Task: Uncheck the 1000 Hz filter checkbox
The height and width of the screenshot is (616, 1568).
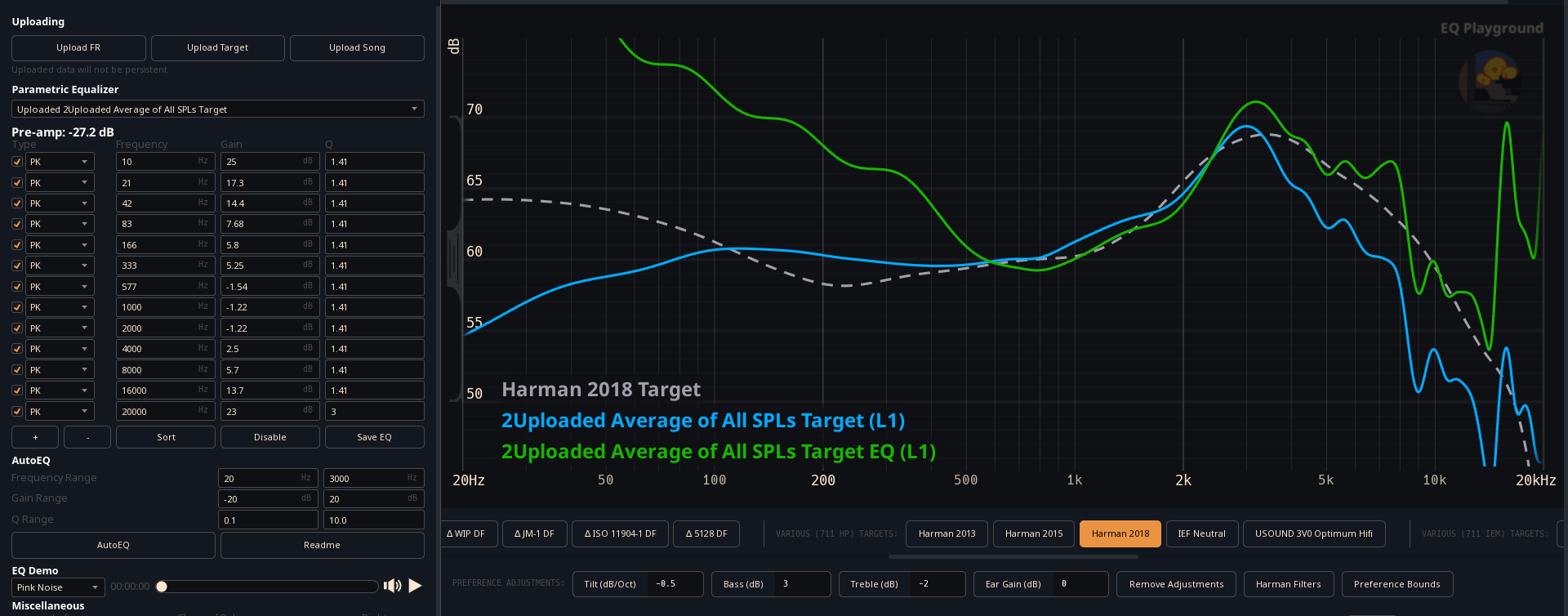Action: click(17, 307)
